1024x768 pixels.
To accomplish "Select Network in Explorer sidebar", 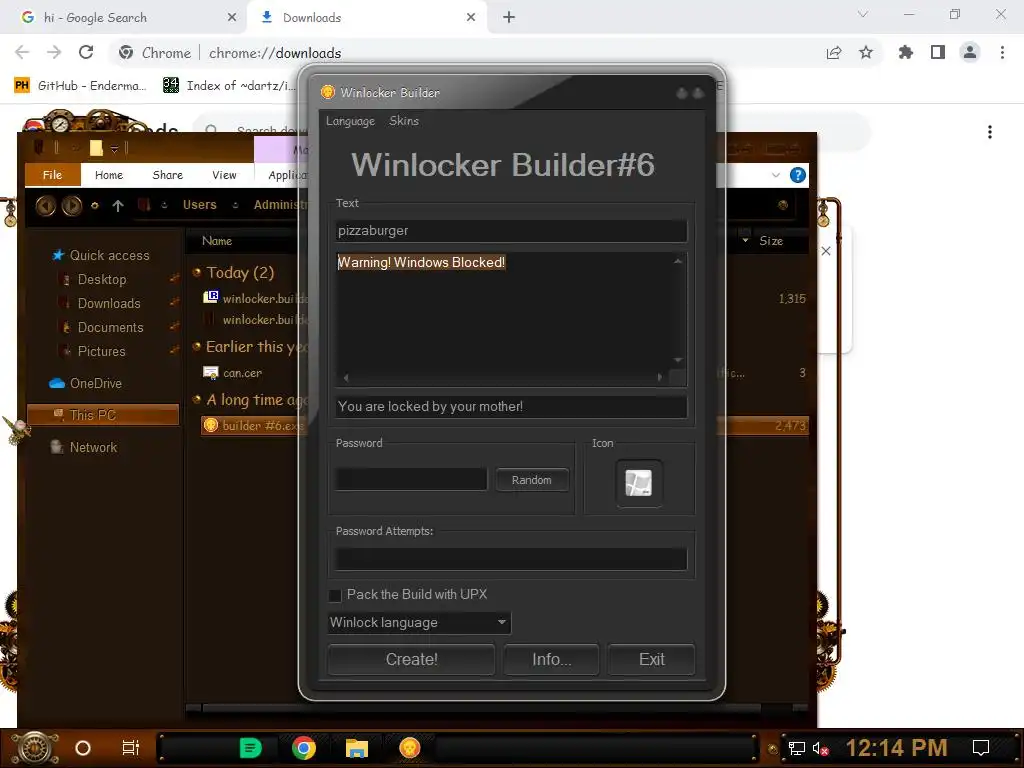I will pyautogui.click(x=84, y=447).
